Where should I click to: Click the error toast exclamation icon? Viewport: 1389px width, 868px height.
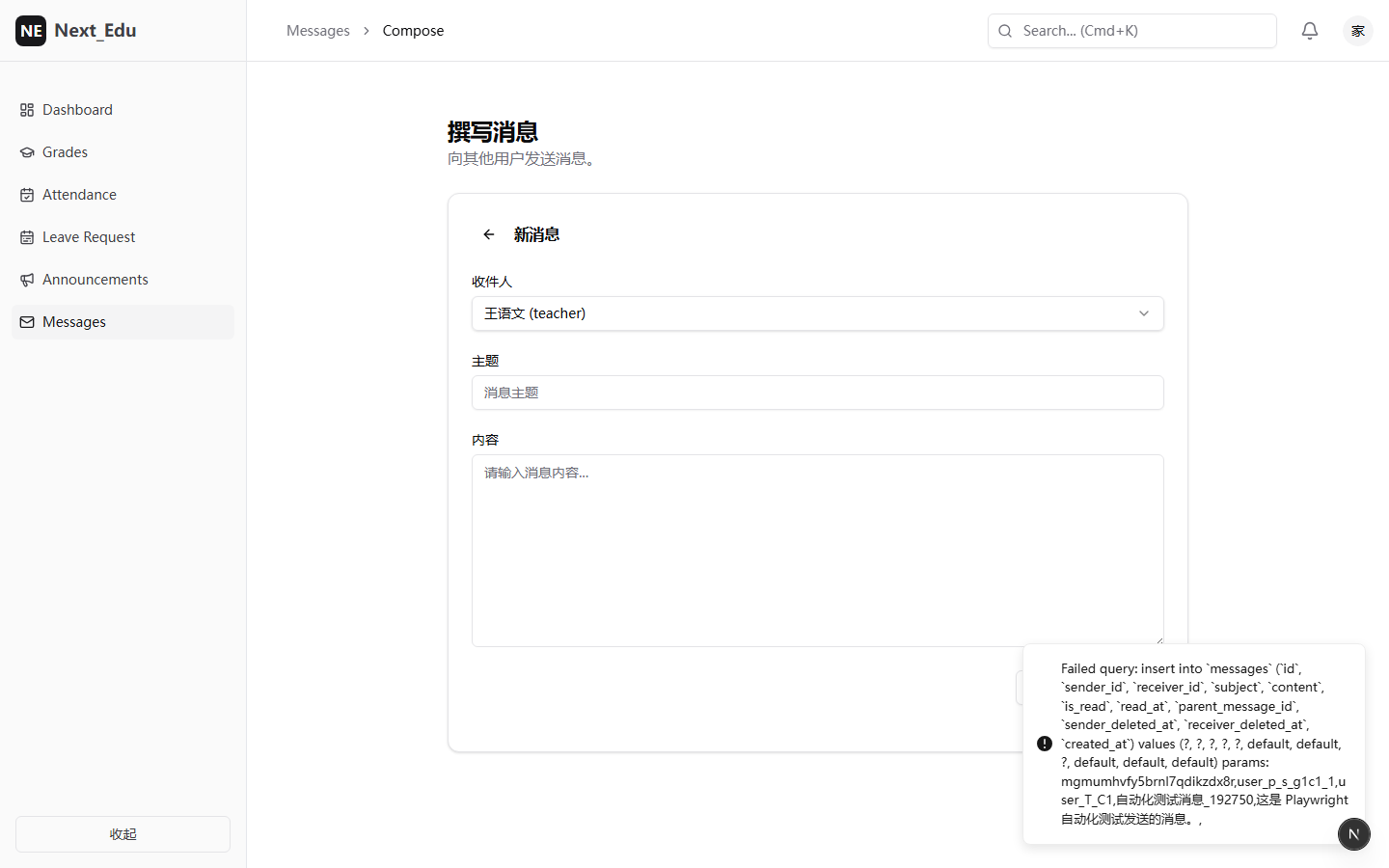(x=1045, y=744)
